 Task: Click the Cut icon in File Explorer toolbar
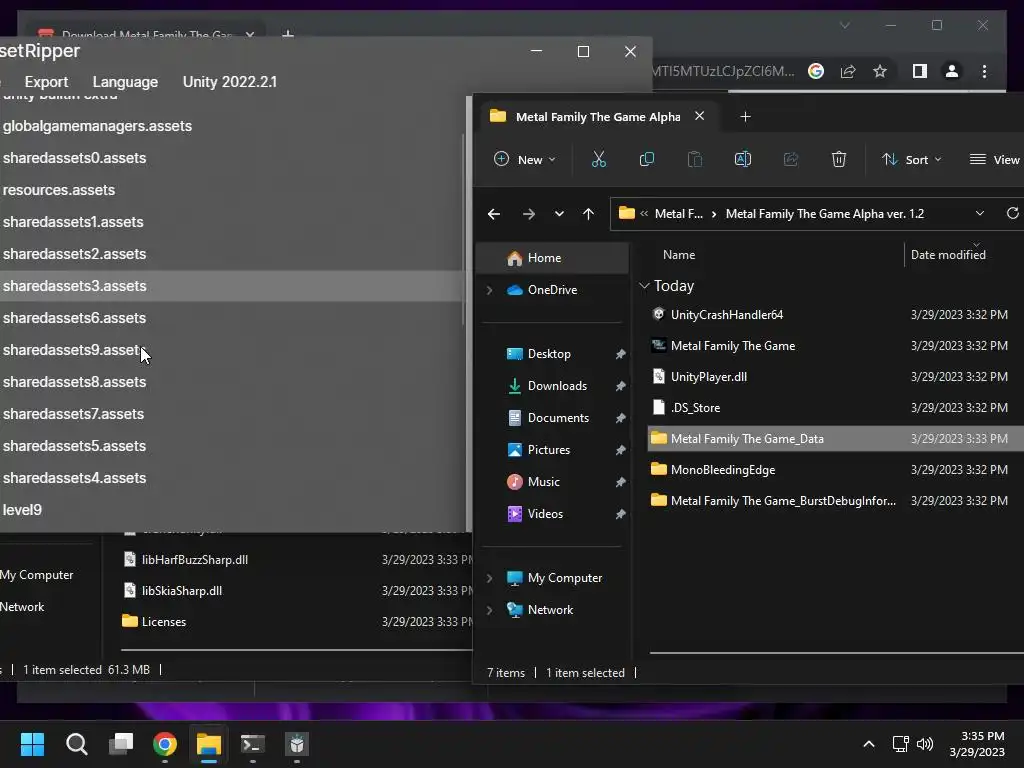tap(598, 159)
